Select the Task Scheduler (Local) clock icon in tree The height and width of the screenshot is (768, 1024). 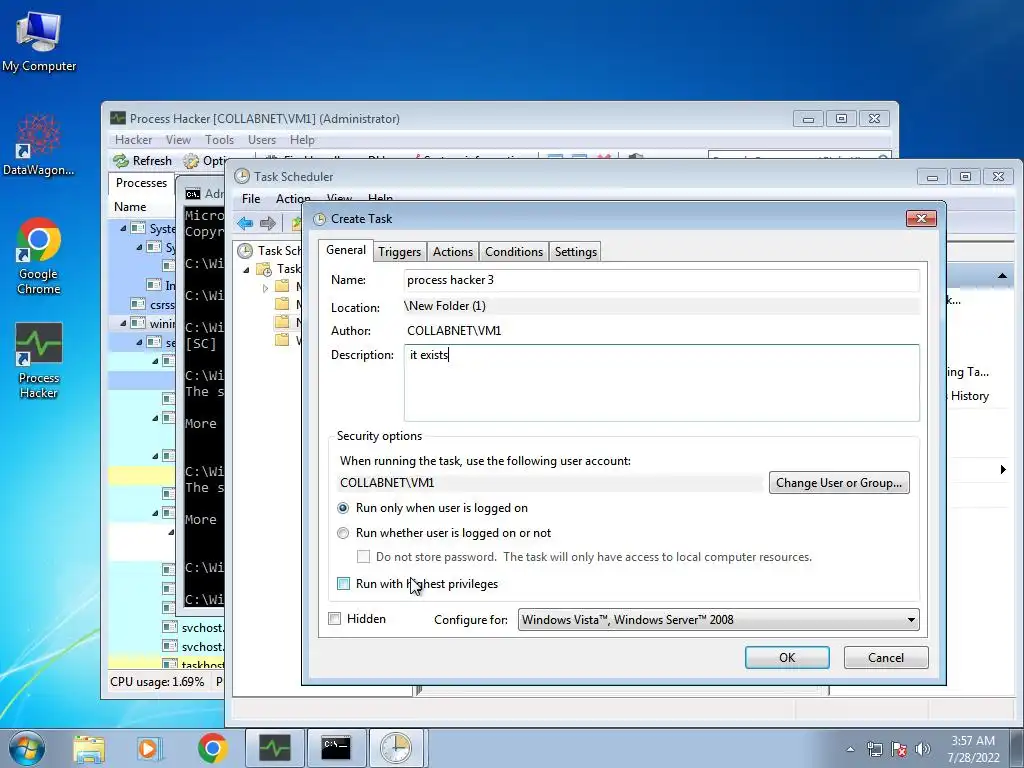(245, 251)
